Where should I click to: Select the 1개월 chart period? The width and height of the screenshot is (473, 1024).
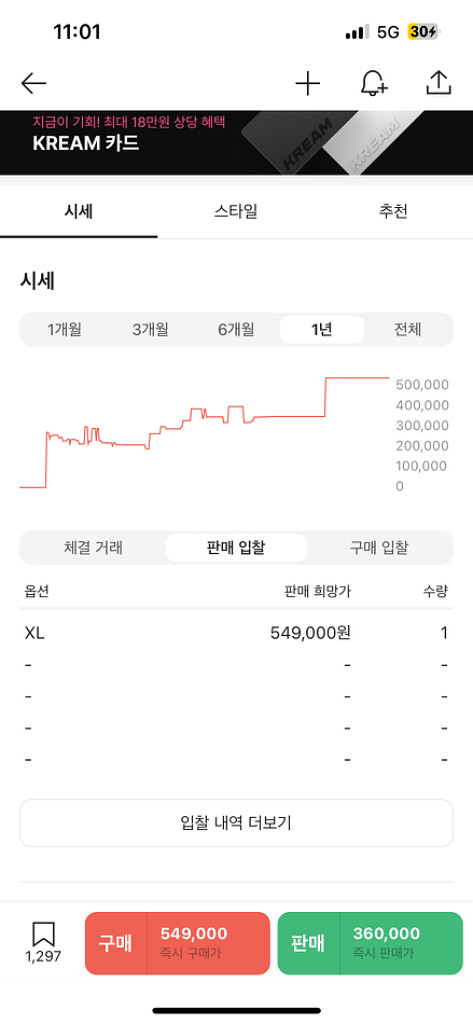point(65,330)
